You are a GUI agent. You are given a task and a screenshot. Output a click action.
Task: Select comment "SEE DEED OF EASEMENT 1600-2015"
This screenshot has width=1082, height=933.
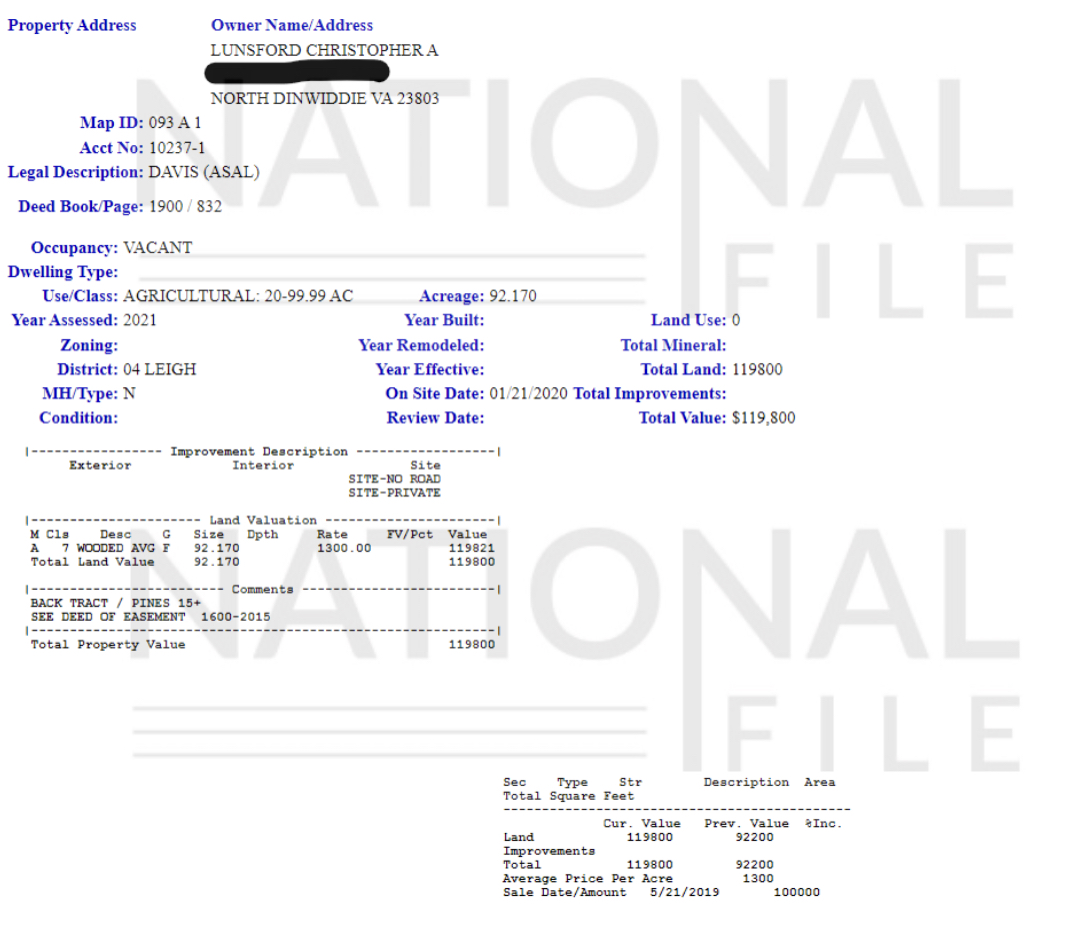(150, 617)
